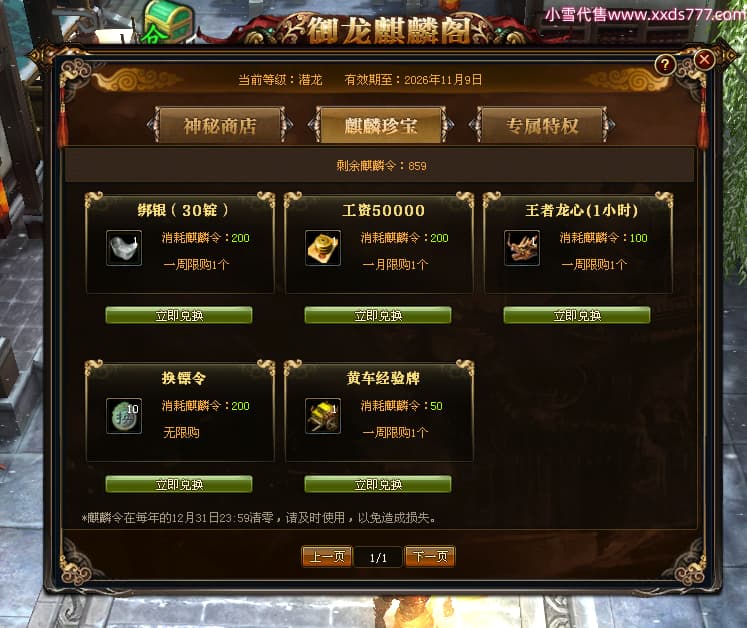The height and width of the screenshot is (628, 747).
Task: Redeem 绑银 30锭 with 立即兑换
Action: click(x=179, y=315)
